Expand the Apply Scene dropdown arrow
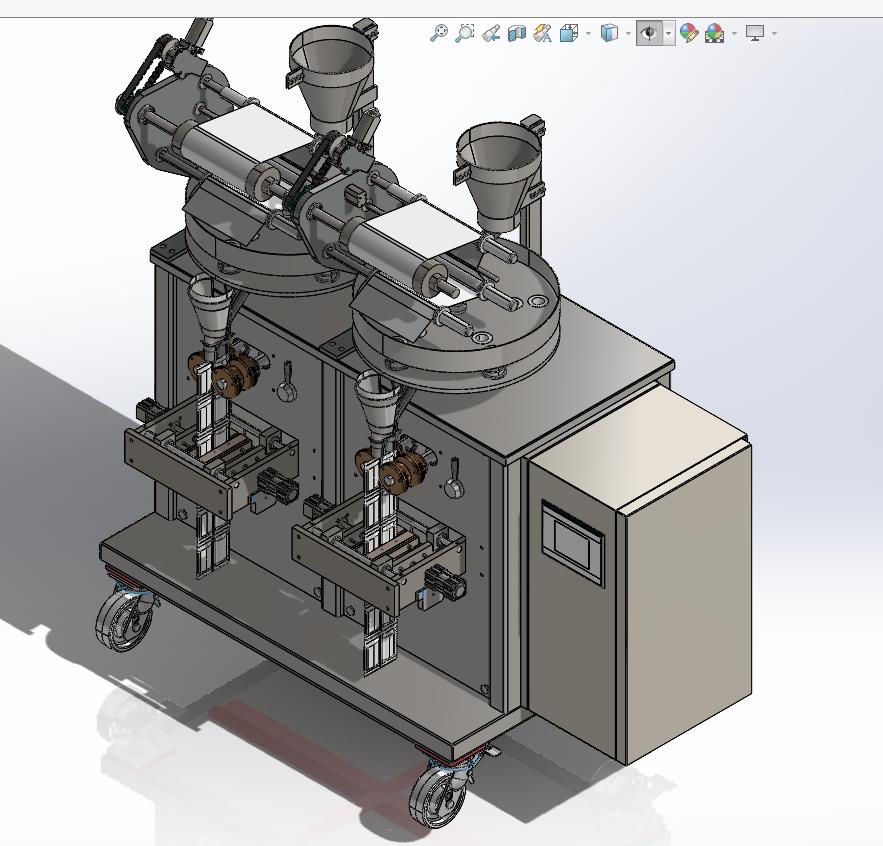Viewport: 883px width, 846px height. 734,34
